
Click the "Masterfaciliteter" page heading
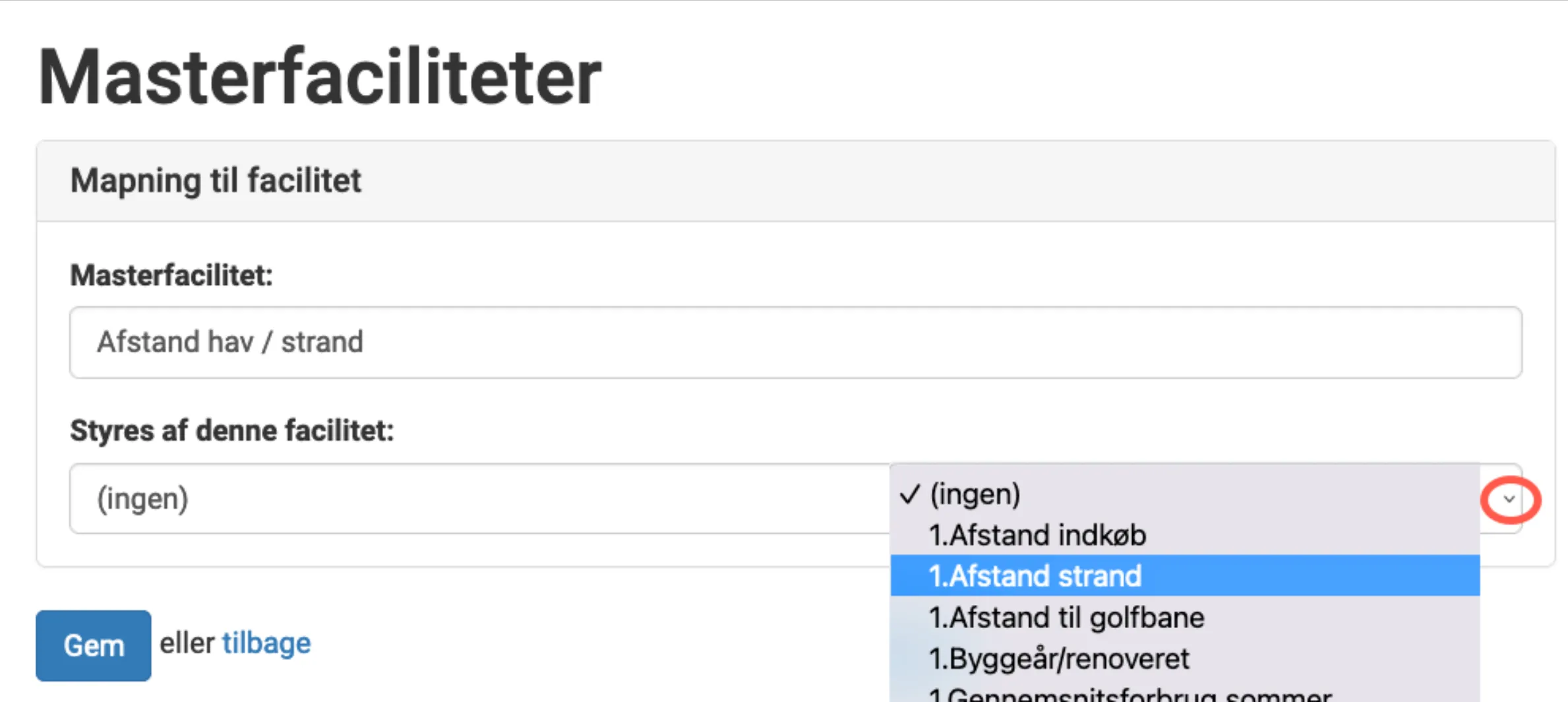pos(320,77)
